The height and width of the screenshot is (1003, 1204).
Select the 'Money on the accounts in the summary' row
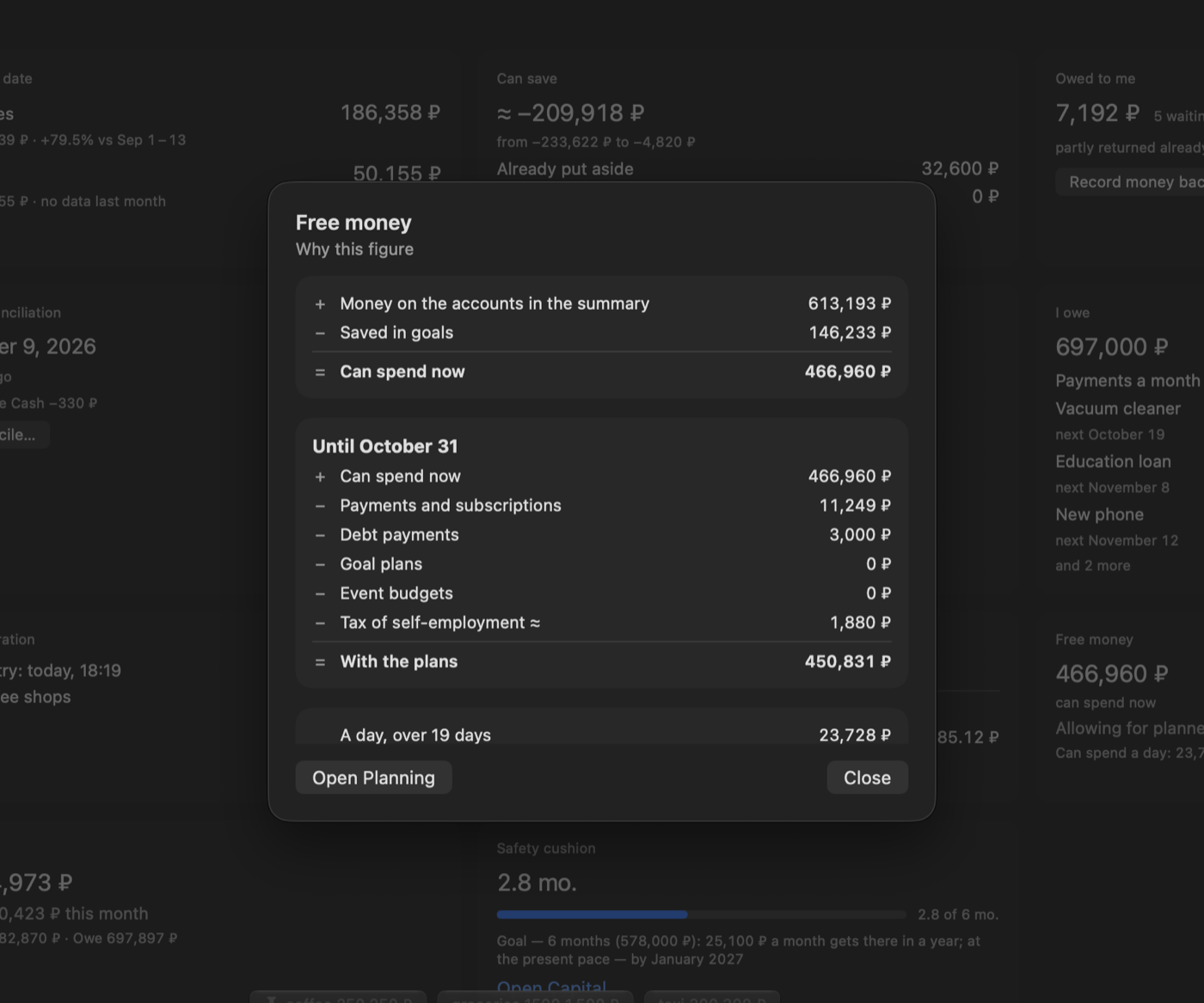(x=602, y=304)
